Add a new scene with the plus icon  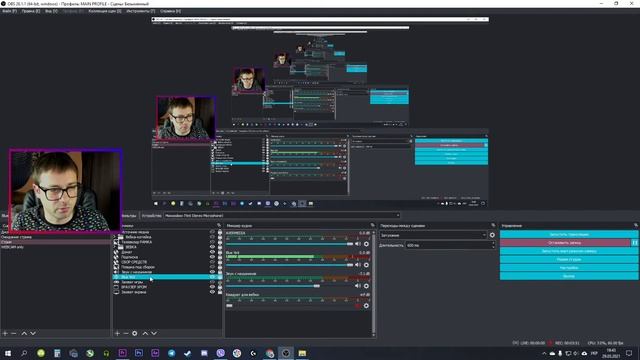point(5,333)
